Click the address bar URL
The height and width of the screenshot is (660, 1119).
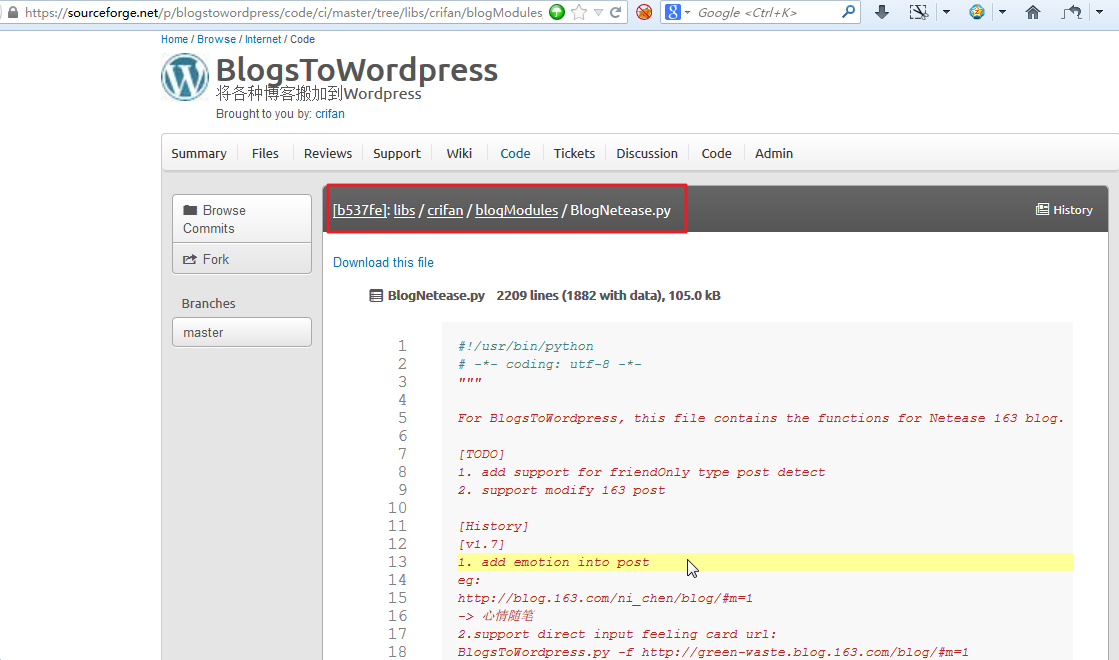[x=283, y=12]
